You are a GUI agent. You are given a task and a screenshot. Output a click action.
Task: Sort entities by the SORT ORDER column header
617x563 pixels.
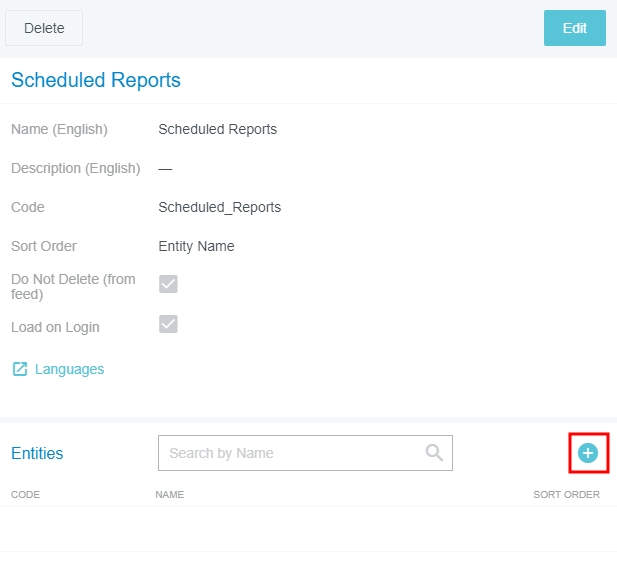[566, 495]
